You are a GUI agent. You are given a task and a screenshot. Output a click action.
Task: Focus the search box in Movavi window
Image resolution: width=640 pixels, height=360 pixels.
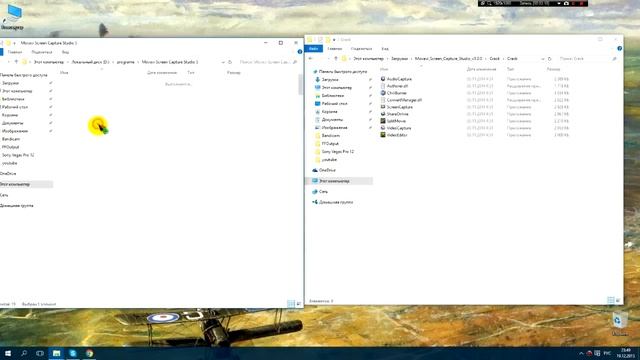pos(267,62)
